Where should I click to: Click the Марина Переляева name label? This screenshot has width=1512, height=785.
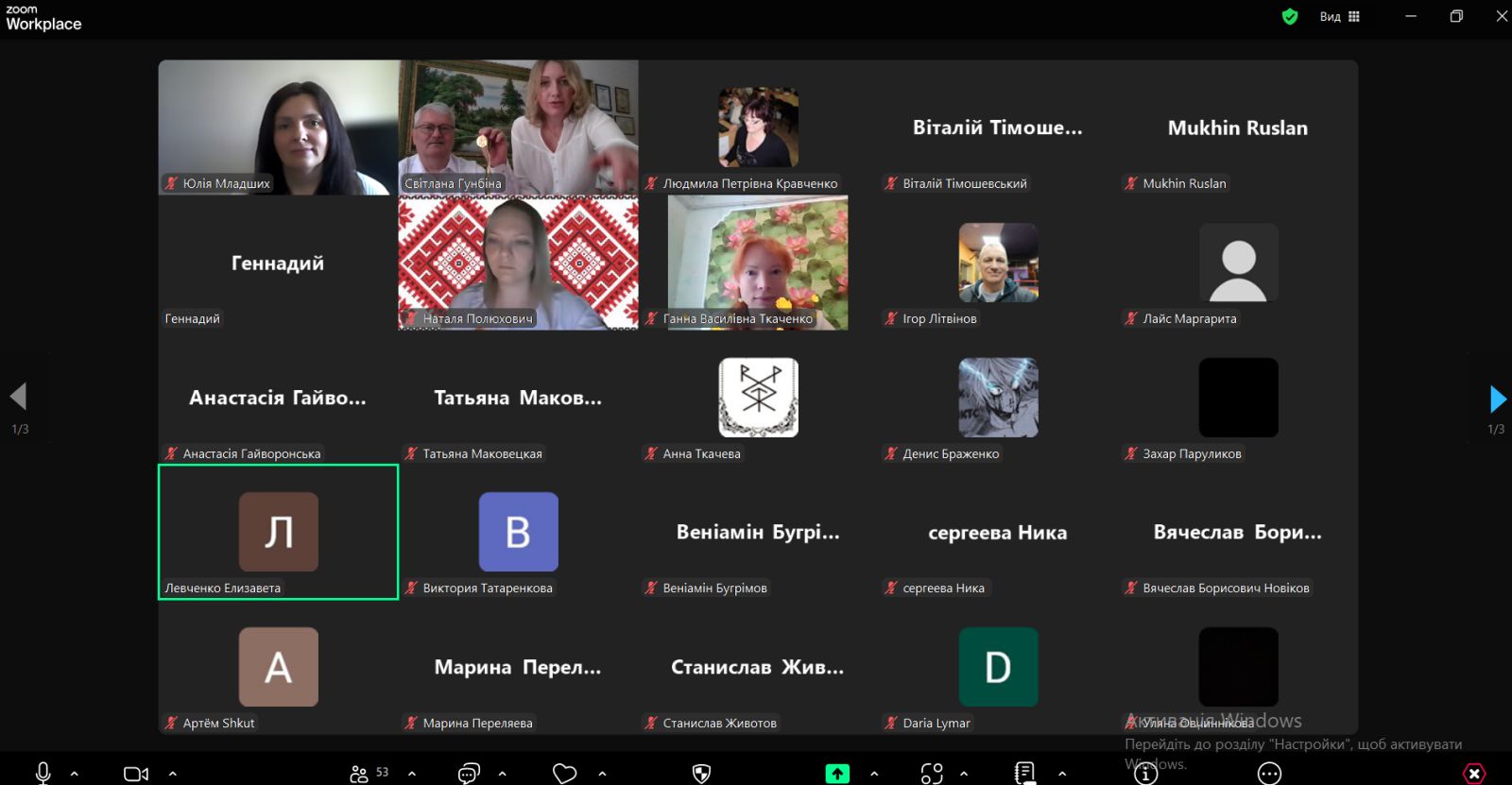point(477,723)
